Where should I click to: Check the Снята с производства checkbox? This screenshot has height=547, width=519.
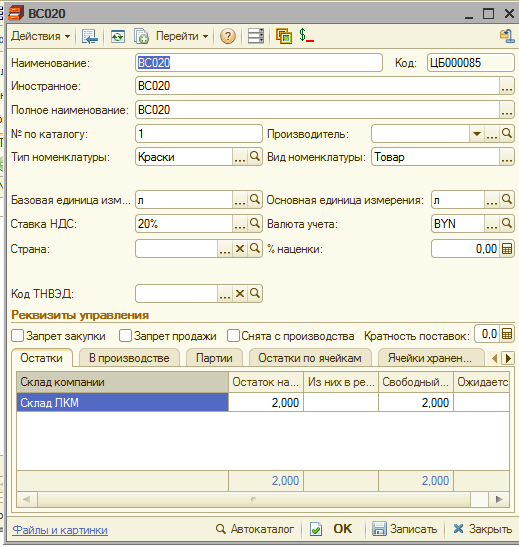(233, 336)
